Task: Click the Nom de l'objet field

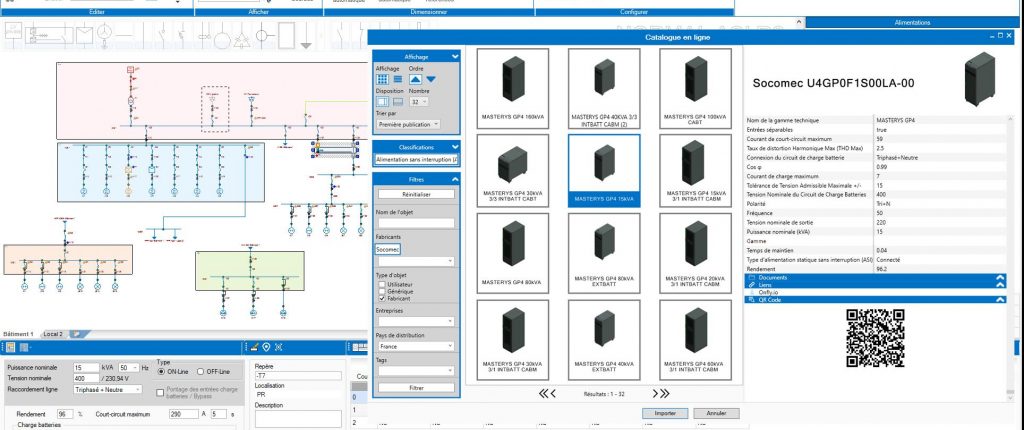Action: pyautogui.click(x=415, y=223)
